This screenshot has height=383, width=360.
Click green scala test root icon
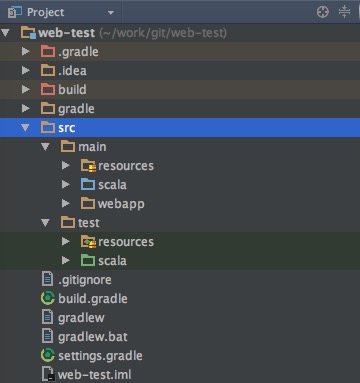(x=88, y=260)
